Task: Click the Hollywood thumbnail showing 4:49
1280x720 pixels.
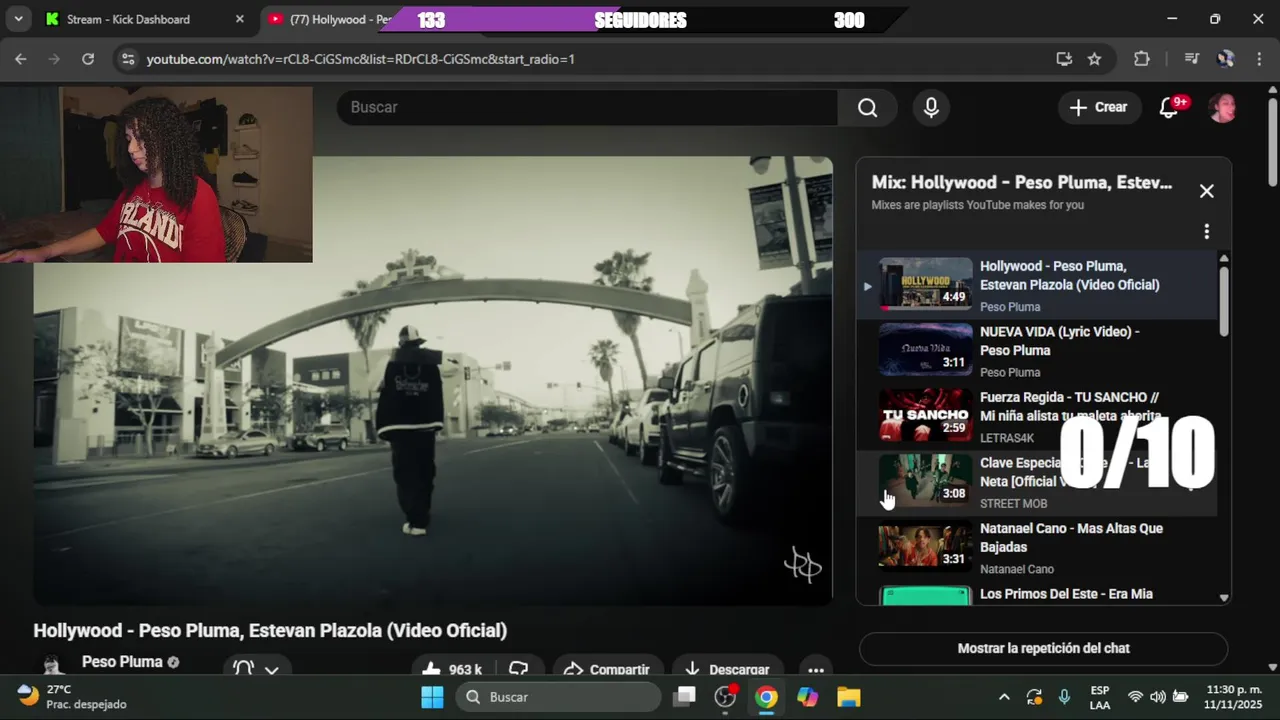Action: pos(925,283)
